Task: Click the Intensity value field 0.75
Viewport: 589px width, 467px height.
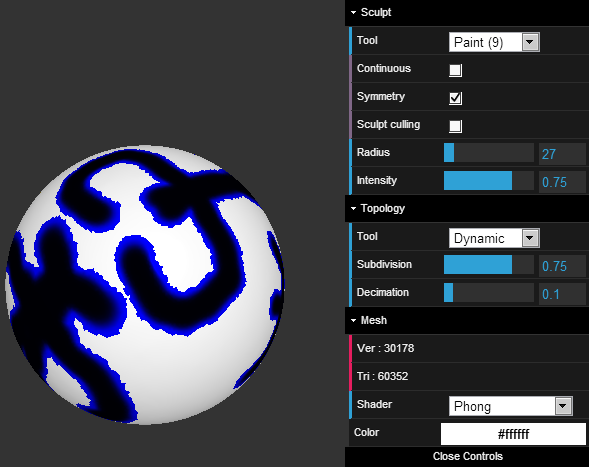Action: tap(562, 182)
